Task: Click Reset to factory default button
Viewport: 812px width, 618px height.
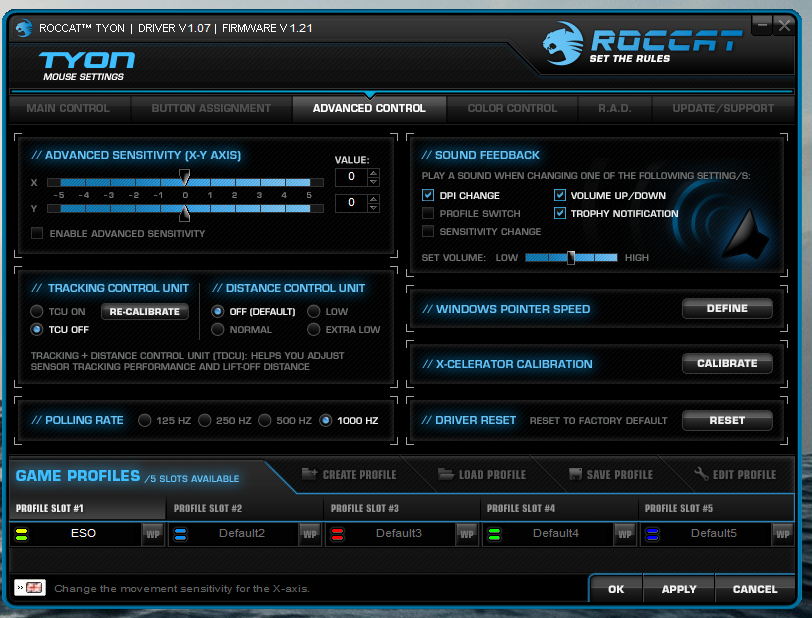Action: point(727,420)
